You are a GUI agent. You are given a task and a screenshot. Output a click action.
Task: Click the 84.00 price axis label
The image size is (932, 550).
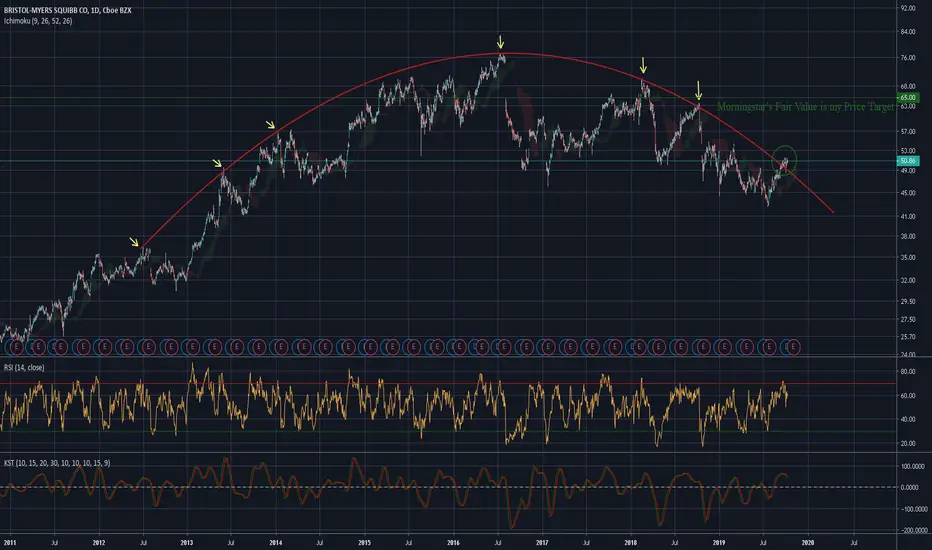(x=908, y=32)
